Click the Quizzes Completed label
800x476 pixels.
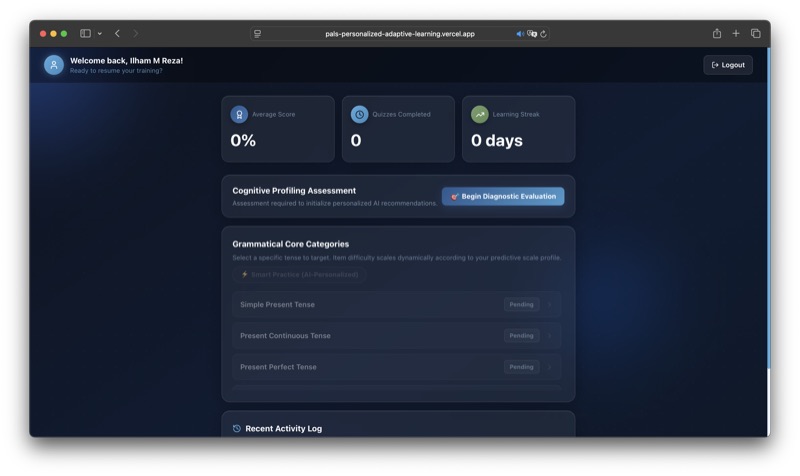(x=402, y=114)
